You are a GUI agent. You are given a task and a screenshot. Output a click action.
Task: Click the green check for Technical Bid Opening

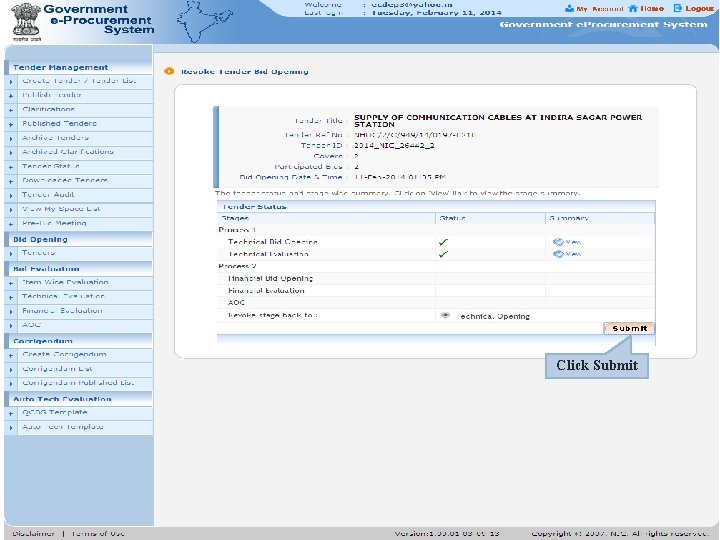[443, 242]
